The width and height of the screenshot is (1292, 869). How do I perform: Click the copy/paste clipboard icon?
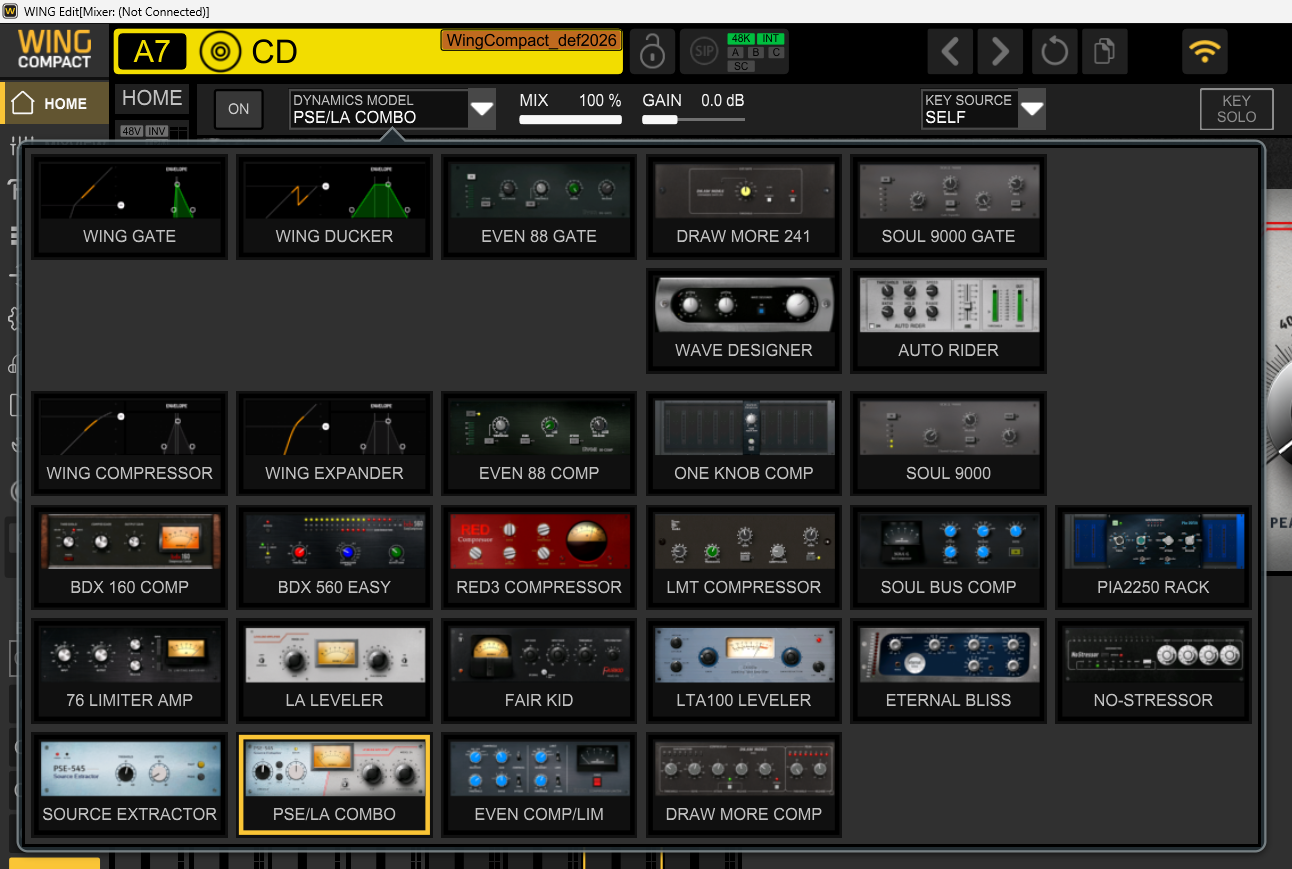tap(1104, 51)
